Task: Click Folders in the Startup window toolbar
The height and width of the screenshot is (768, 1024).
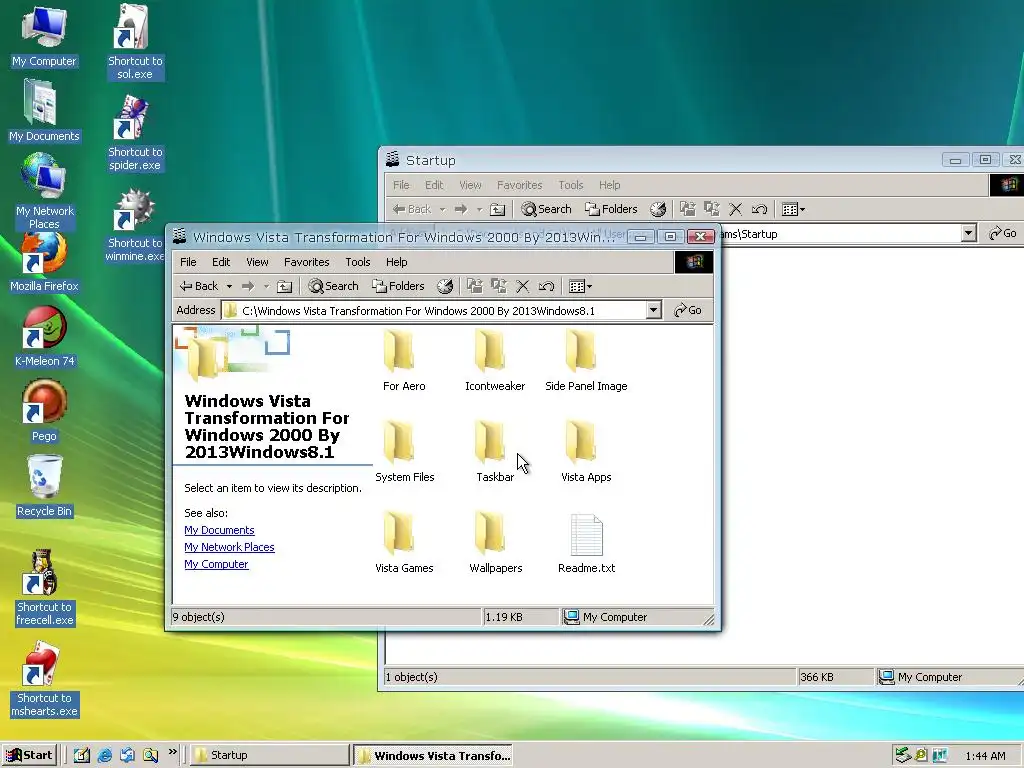Action: pyautogui.click(x=611, y=209)
